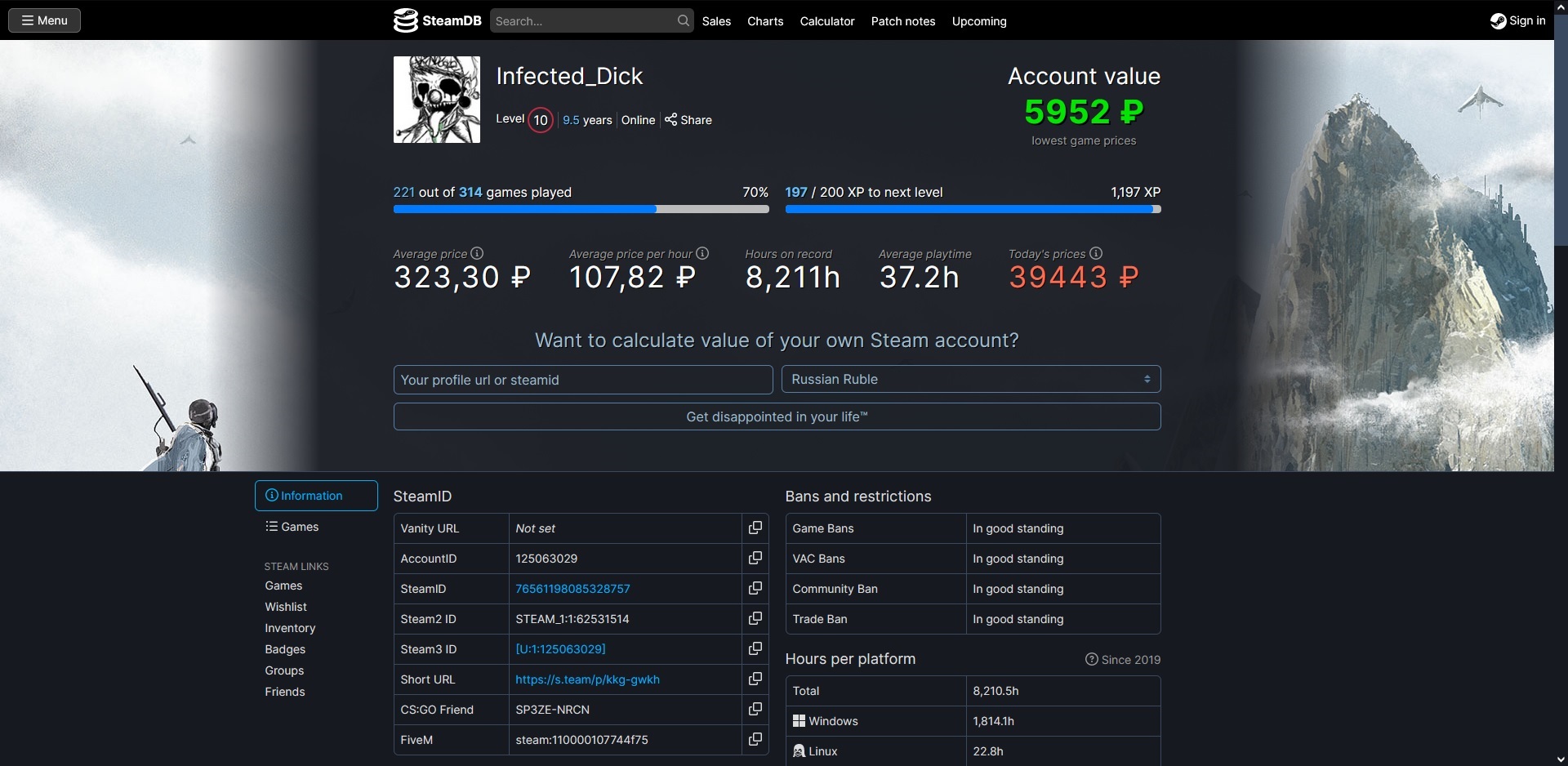Image resolution: width=1568 pixels, height=766 pixels.
Task: Click CS:GO Friend code SP3ZE-NRCN
Action: [x=552, y=710]
